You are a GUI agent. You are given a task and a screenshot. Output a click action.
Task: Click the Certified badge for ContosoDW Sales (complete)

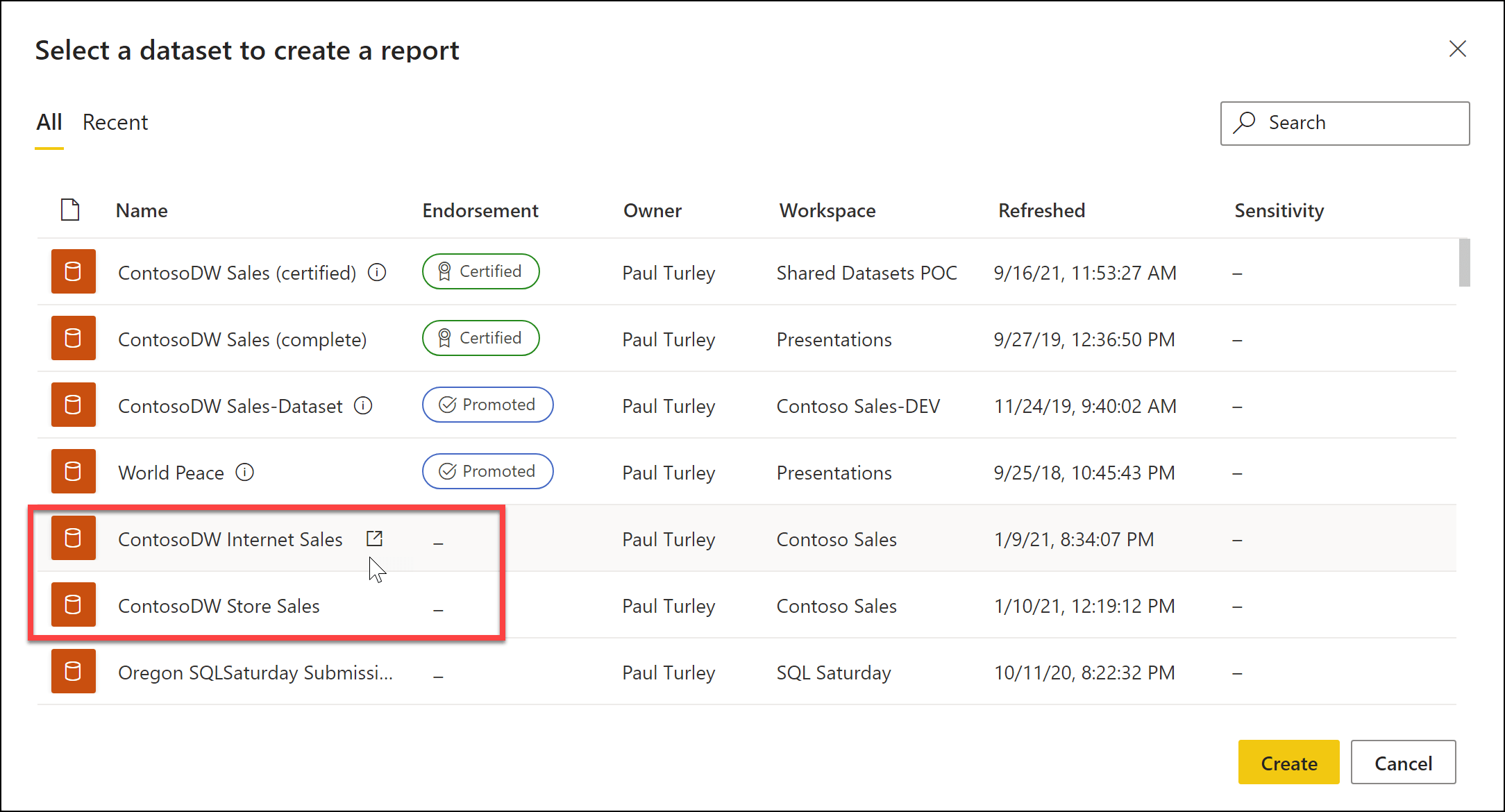(480, 338)
